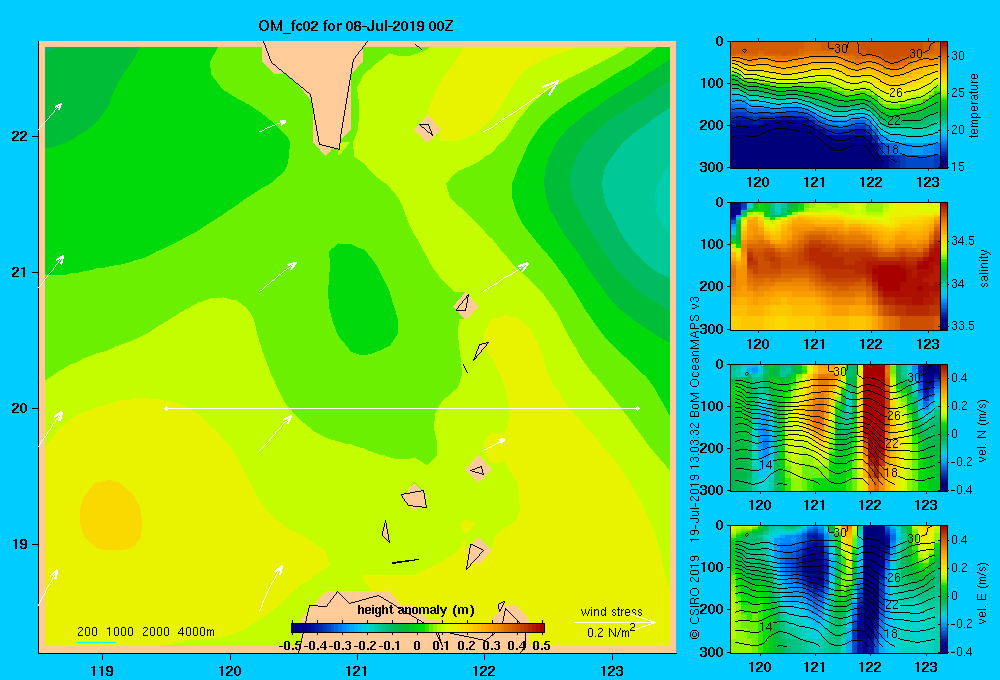Click the latitude label '20' on the map axis
The height and width of the screenshot is (680, 1000).
pos(19,408)
